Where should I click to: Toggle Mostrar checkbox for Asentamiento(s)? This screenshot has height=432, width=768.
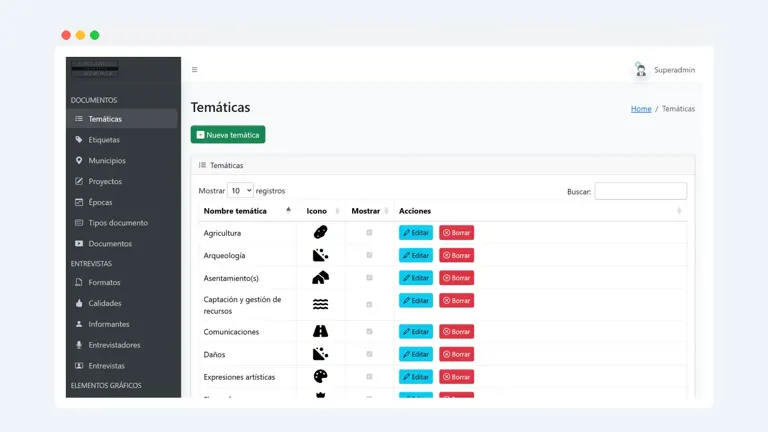[x=369, y=278]
